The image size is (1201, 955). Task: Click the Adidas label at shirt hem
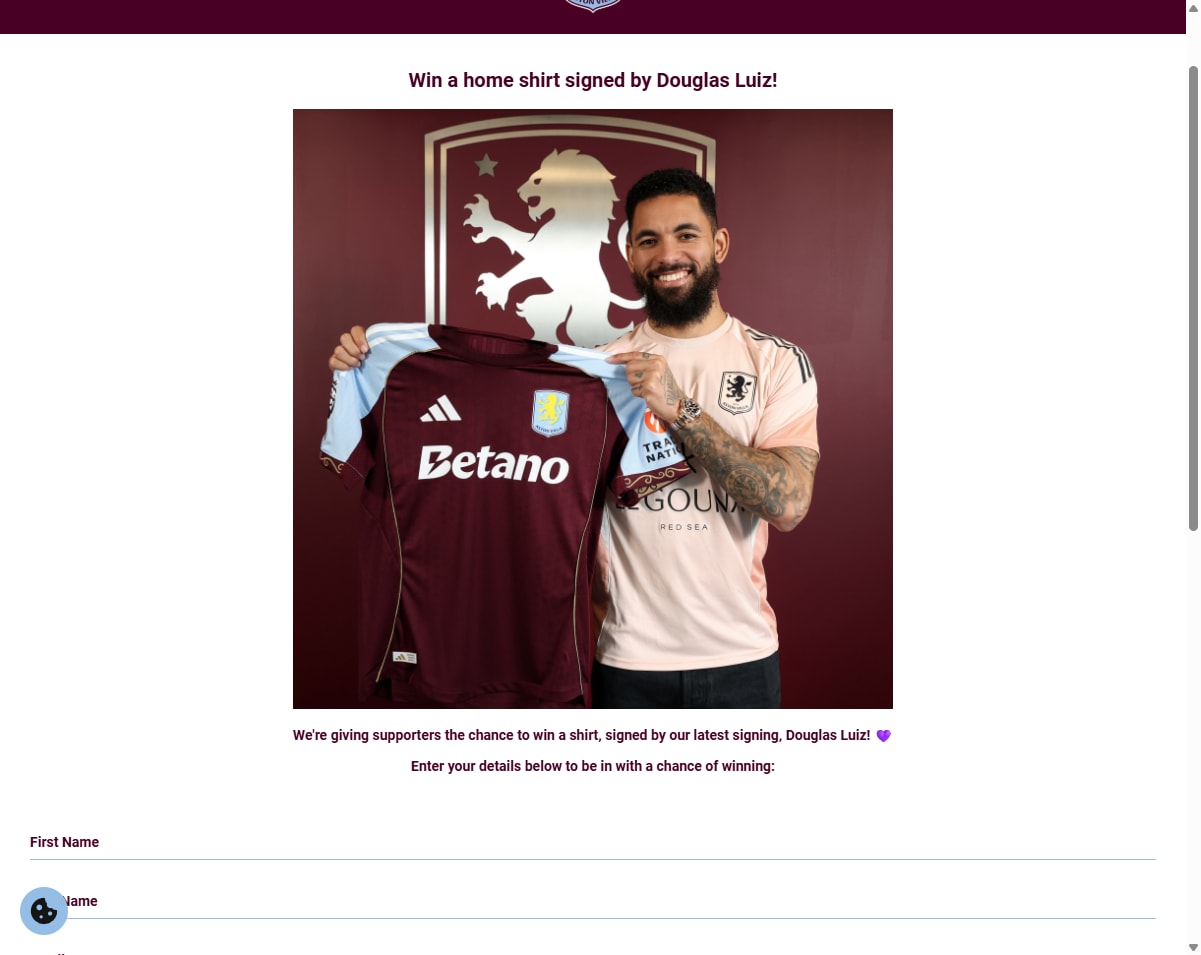click(x=405, y=658)
